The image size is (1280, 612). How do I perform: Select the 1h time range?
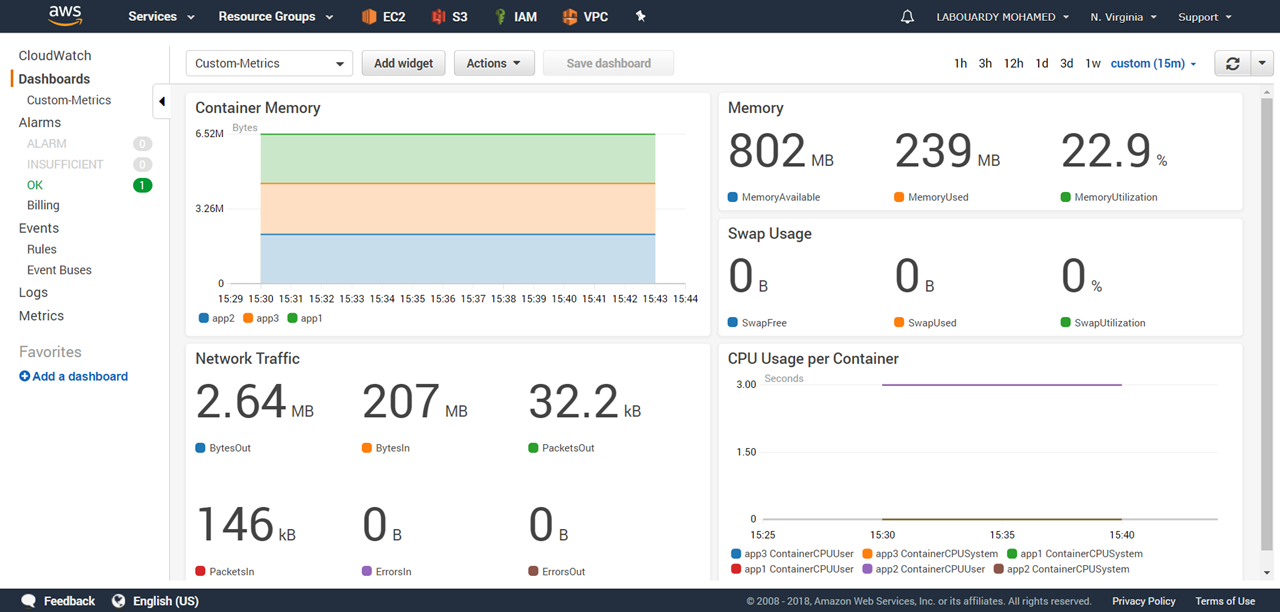(x=960, y=63)
